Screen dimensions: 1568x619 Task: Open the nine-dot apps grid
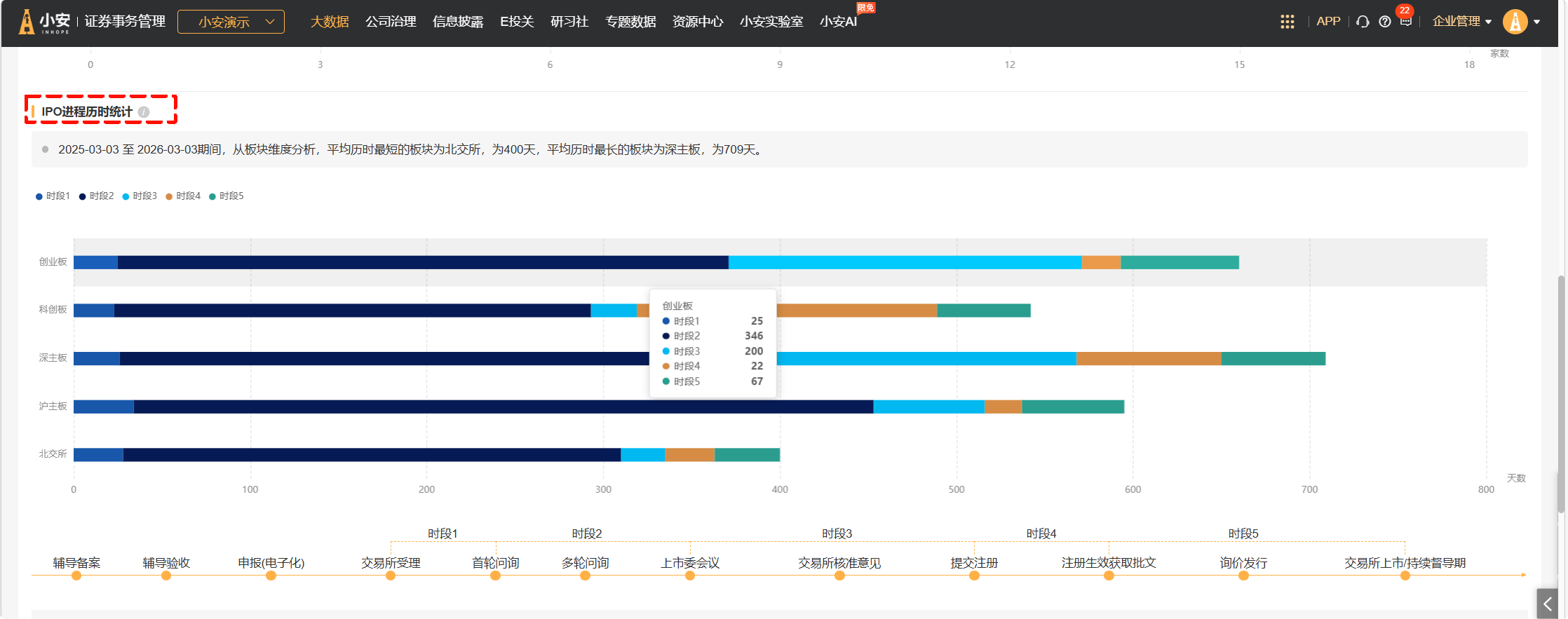(x=1287, y=22)
